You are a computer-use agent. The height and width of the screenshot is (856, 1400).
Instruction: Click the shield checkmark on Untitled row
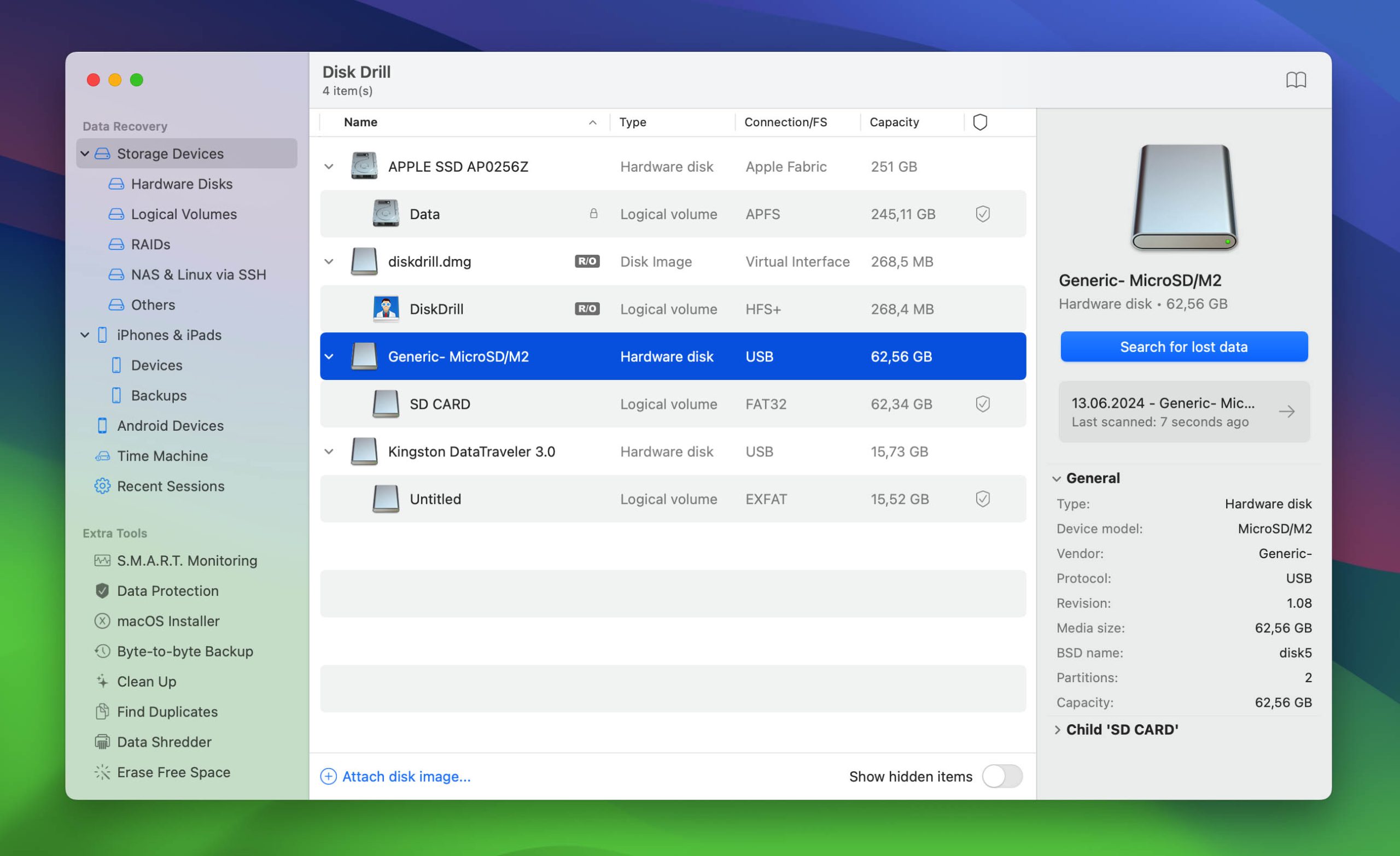coord(983,499)
